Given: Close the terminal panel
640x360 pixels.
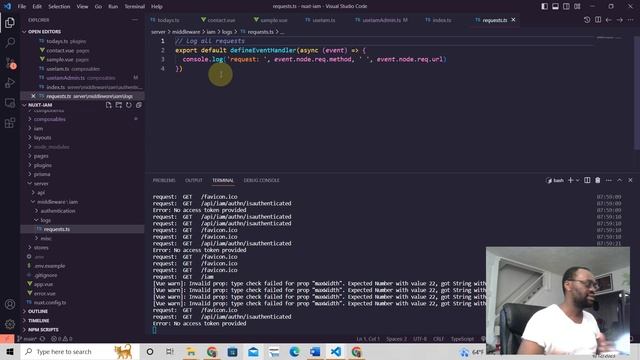Looking at the screenshot, I should [x=630, y=180].
